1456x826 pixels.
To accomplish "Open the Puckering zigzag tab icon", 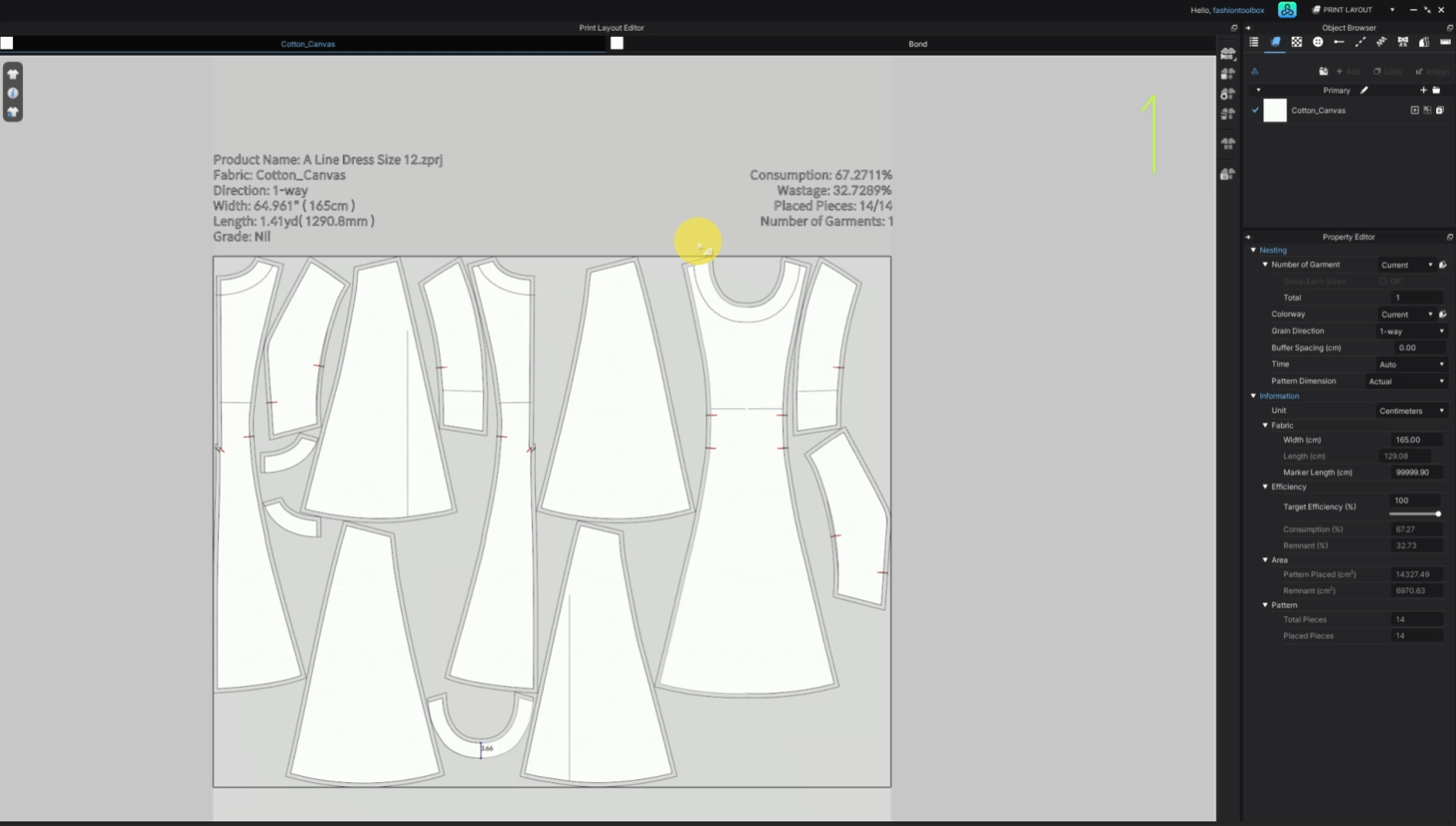I will [1382, 42].
